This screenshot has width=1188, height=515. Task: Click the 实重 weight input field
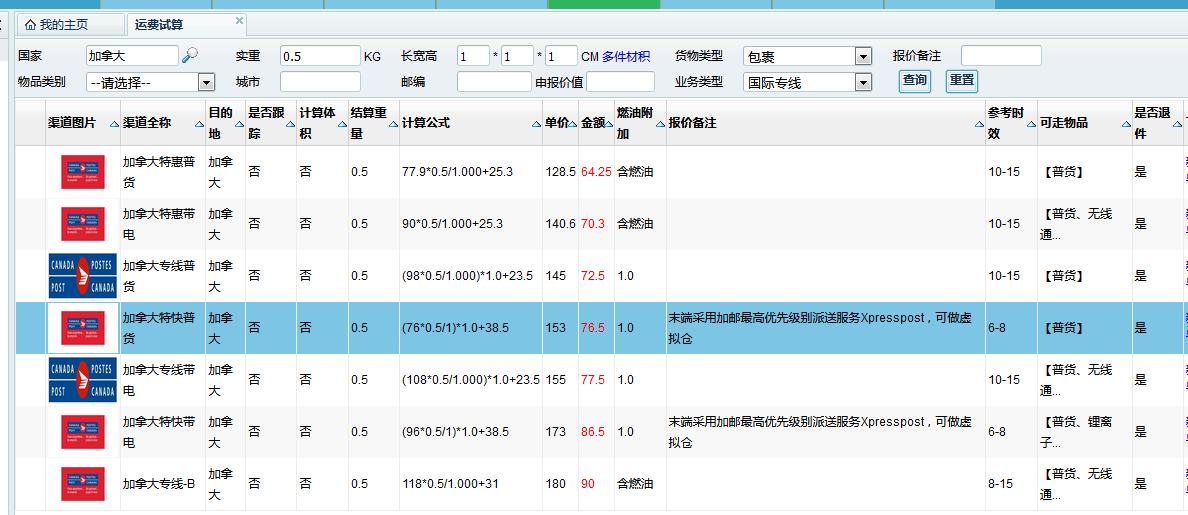pos(320,56)
